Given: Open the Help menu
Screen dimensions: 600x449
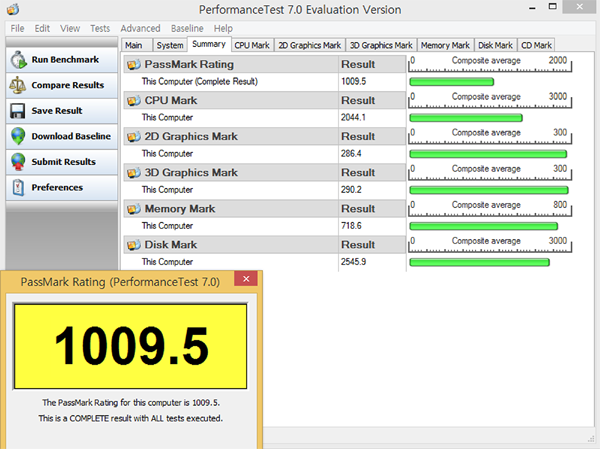Looking at the screenshot, I should click(x=223, y=28).
